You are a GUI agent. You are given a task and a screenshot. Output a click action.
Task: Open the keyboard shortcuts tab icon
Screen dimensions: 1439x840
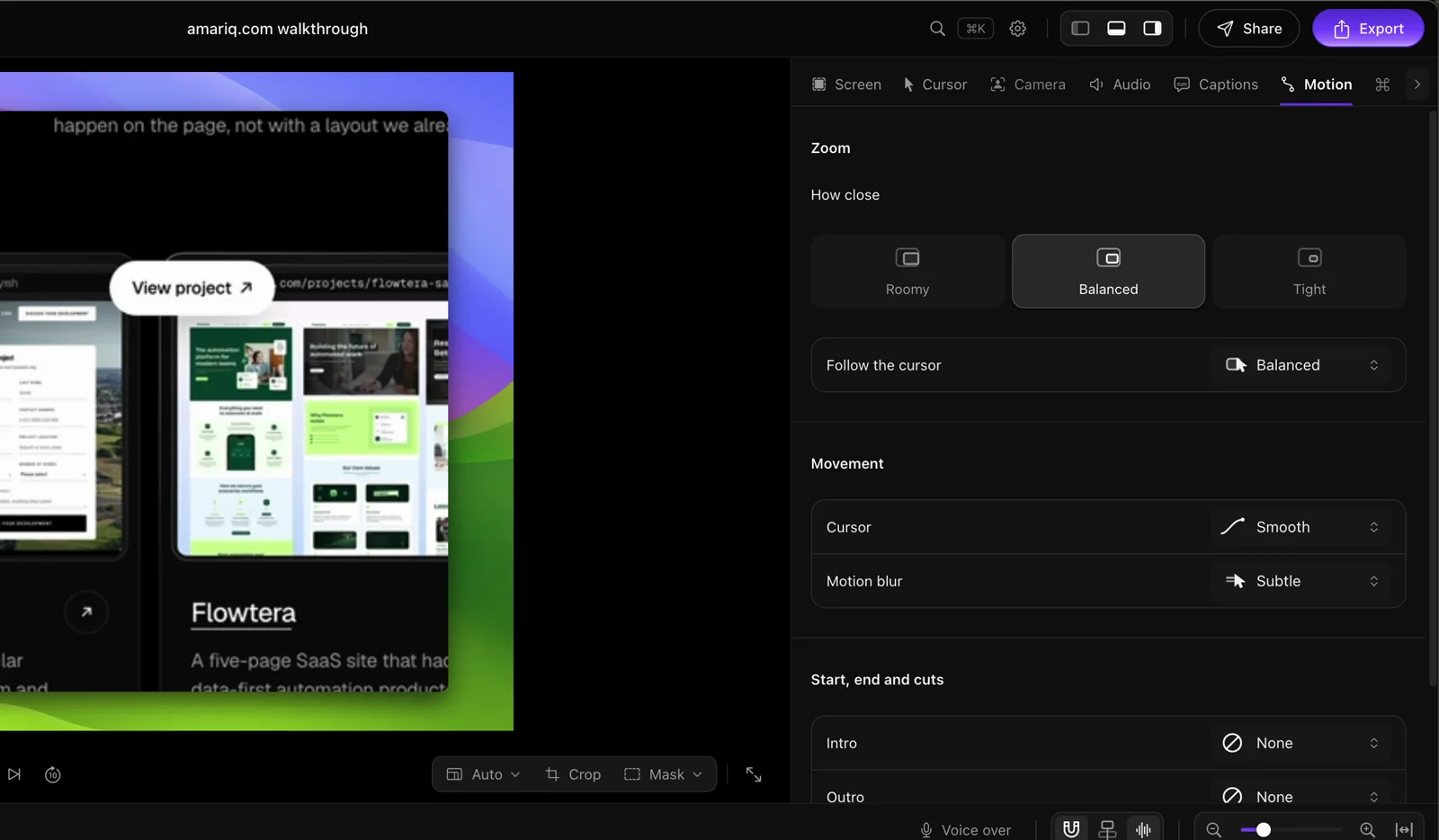click(x=1382, y=85)
